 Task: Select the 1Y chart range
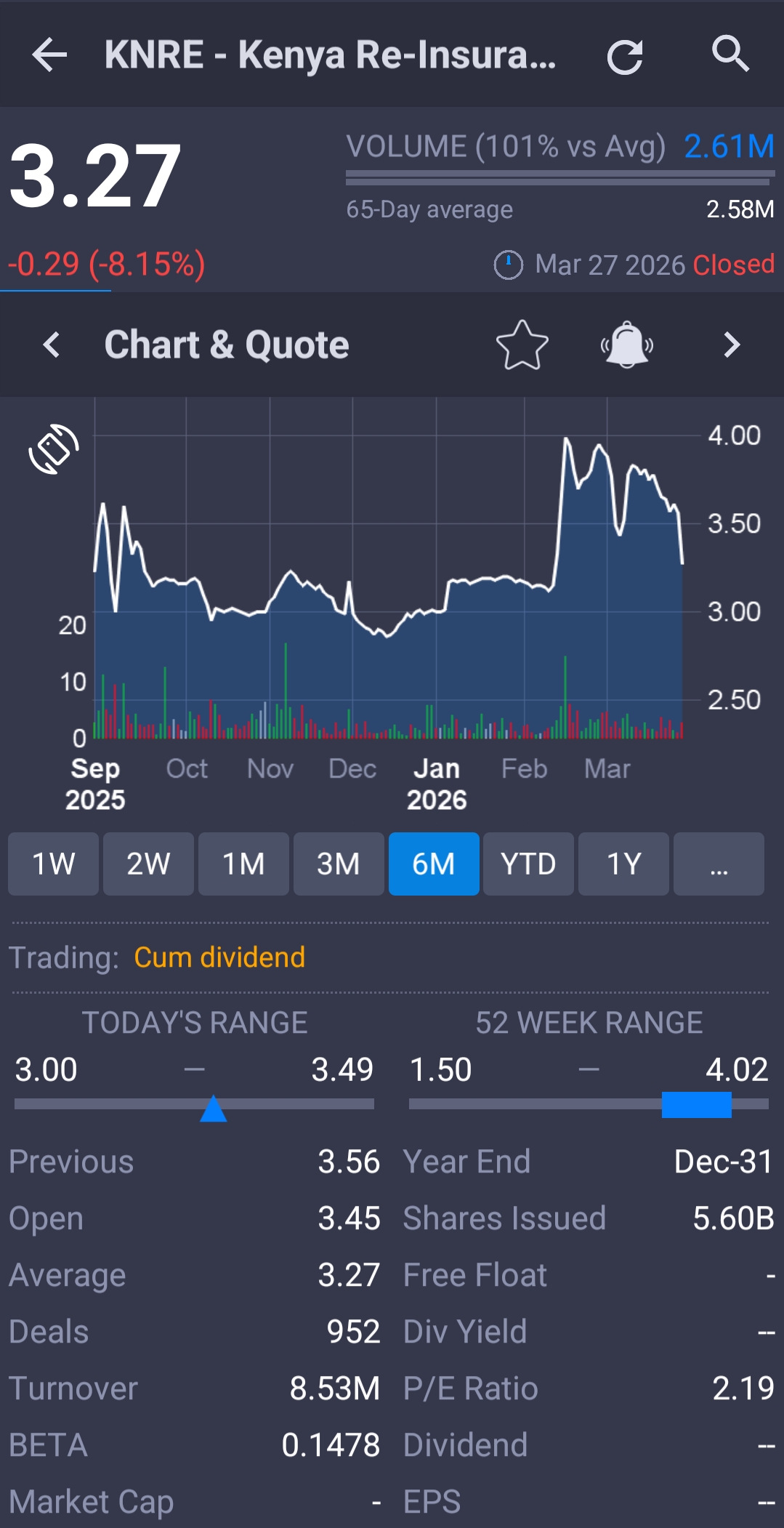(x=623, y=864)
